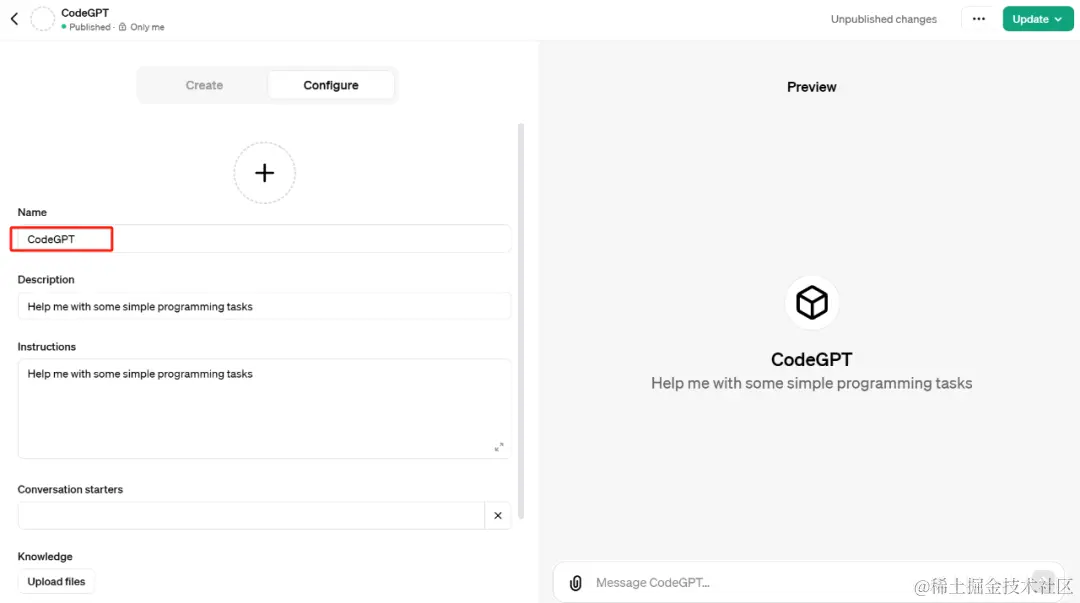Select the Configure tab
Viewport: 1080px width, 603px height.
click(331, 85)
